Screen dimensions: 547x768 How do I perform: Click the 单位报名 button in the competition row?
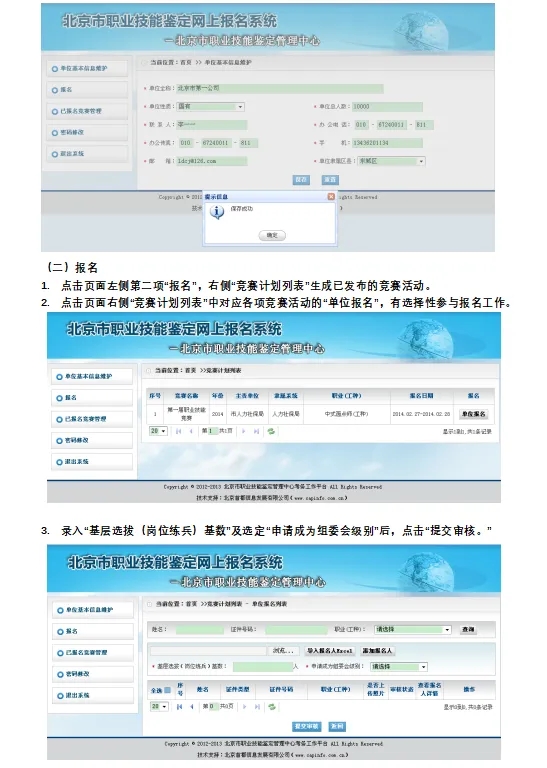[x=474, y=414]
